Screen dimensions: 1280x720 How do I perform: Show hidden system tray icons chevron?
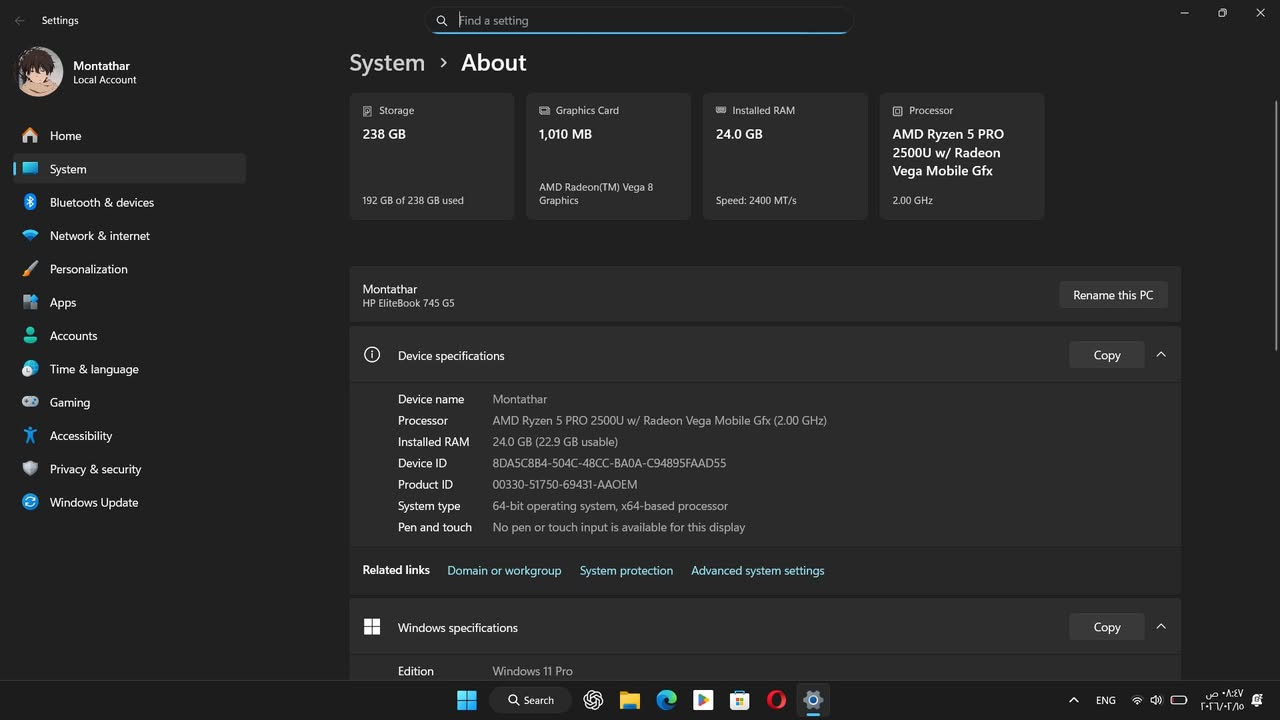coord(1074,700)
